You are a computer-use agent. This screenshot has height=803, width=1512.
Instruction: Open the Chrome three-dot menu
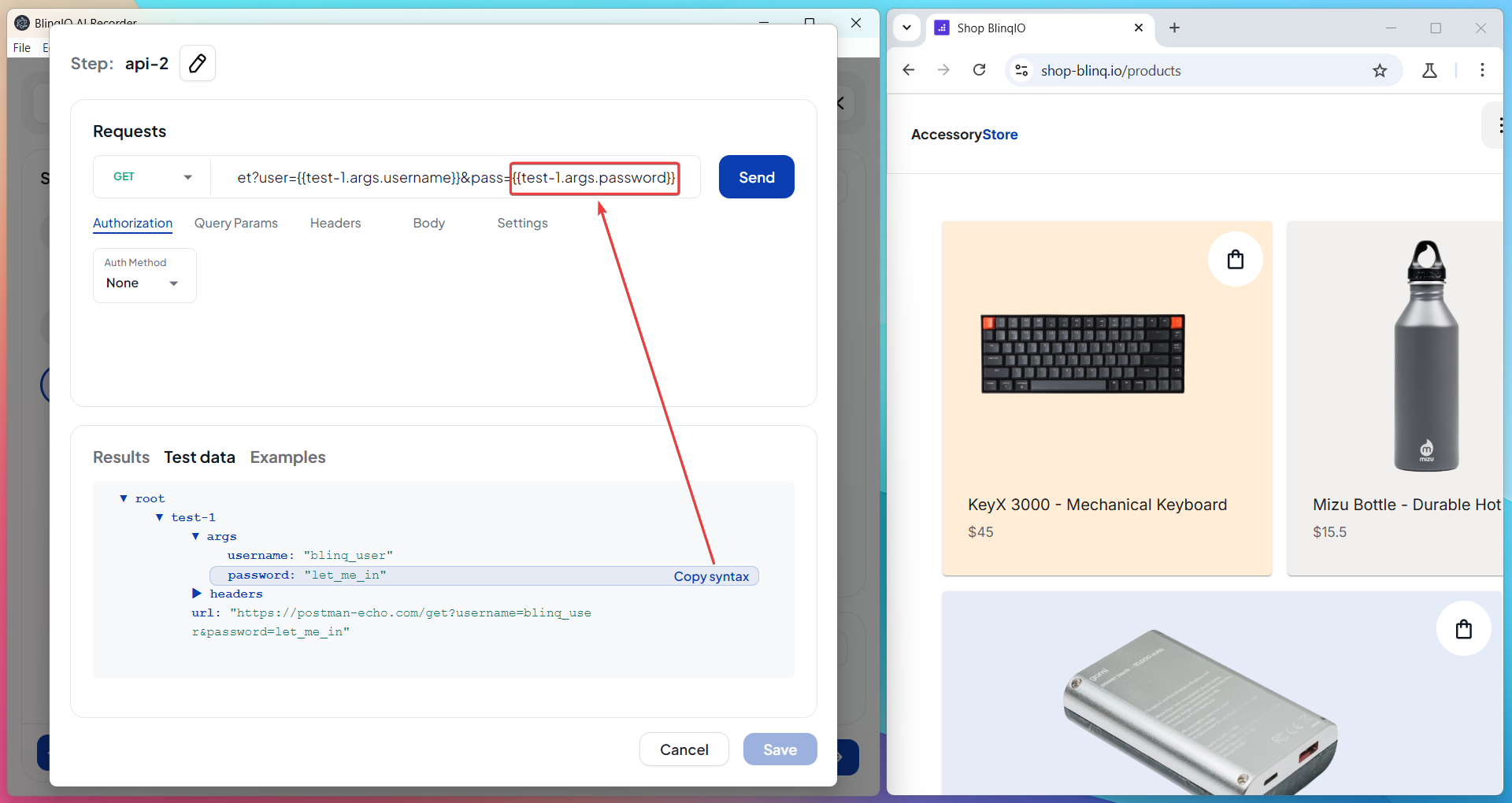click(x=1484, y=70)
